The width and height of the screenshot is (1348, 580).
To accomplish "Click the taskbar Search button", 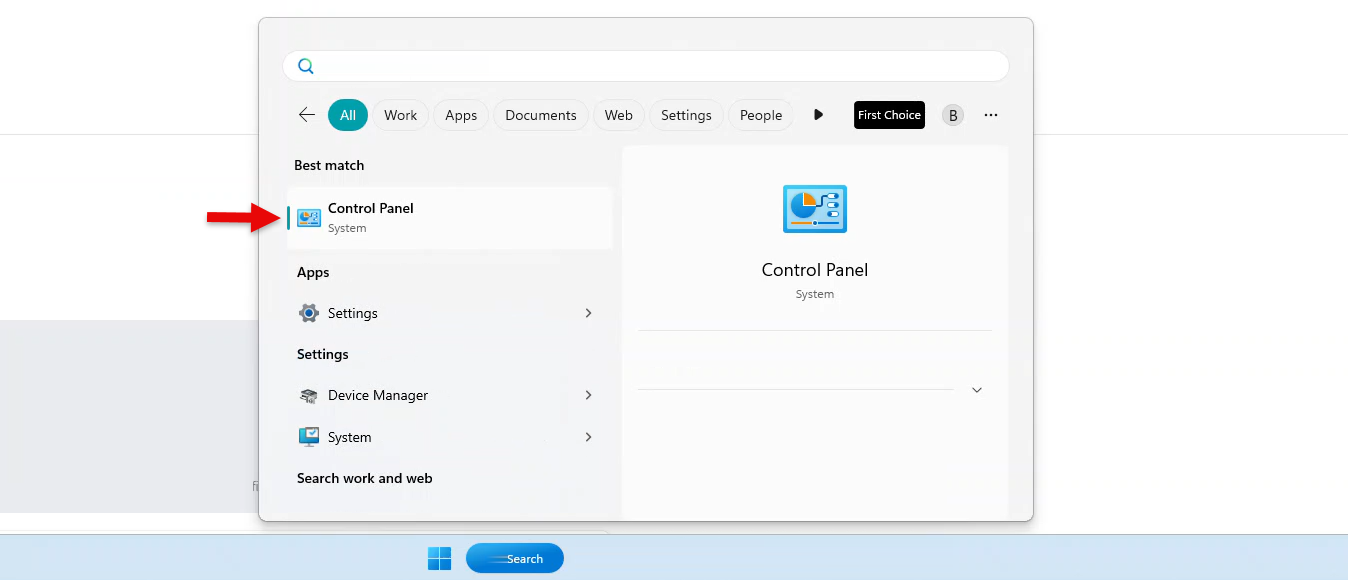I will coord(515,558).
